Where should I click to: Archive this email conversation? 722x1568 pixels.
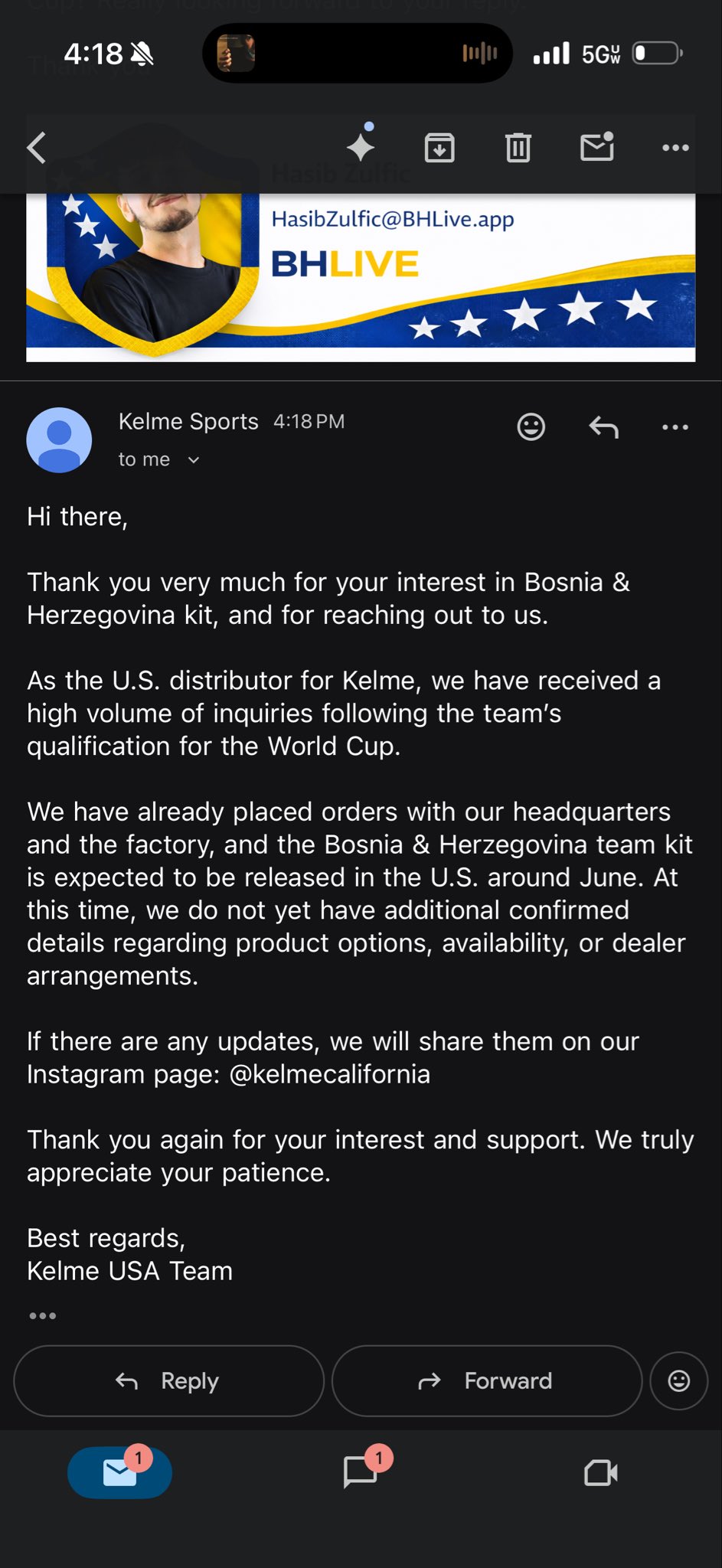(x=439, y=148)
